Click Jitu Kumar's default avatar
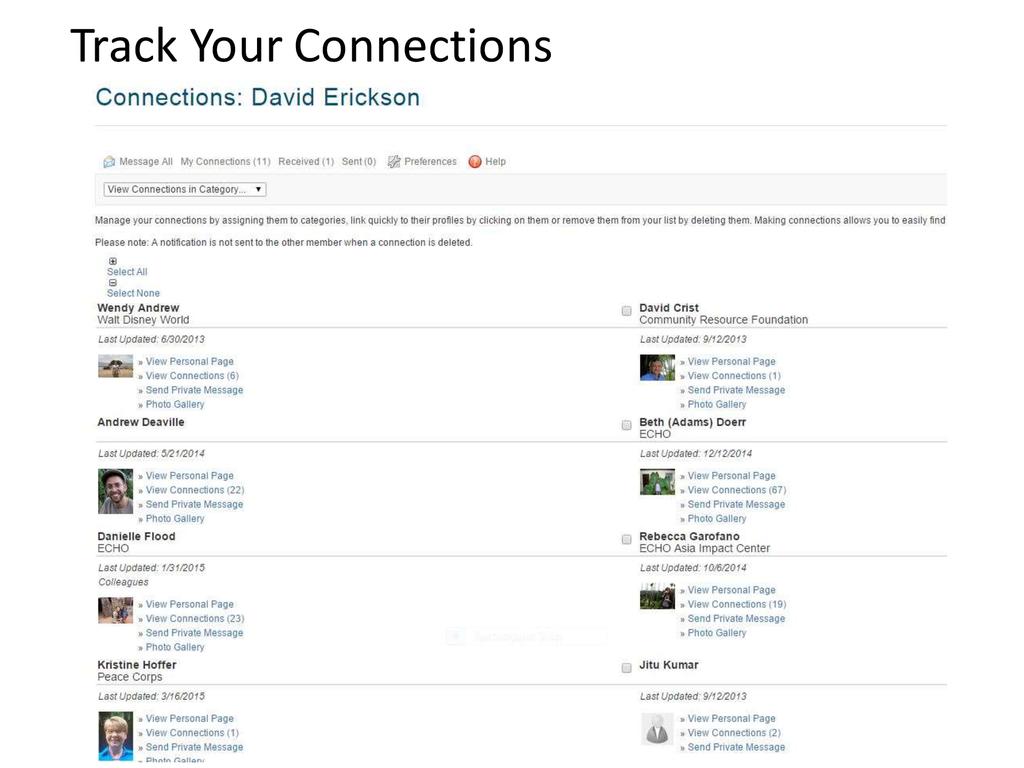1024x768 pixels. (x=657, y=728)
